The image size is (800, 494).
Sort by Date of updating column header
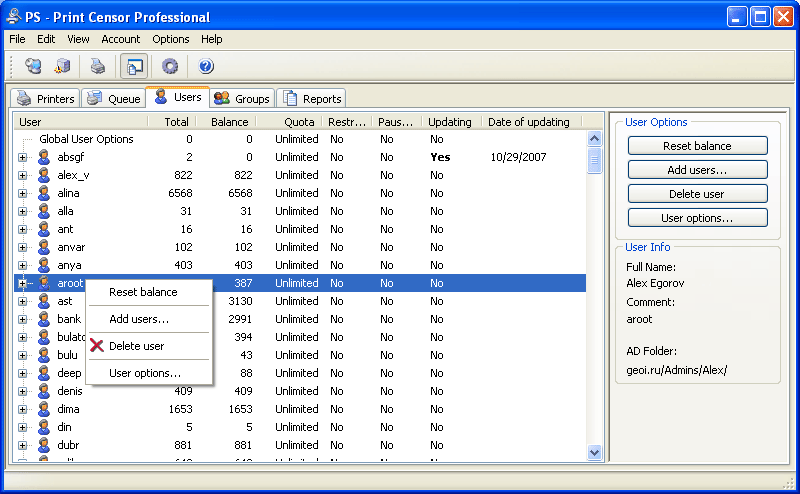pyautogui.click(x=532, y=122)
